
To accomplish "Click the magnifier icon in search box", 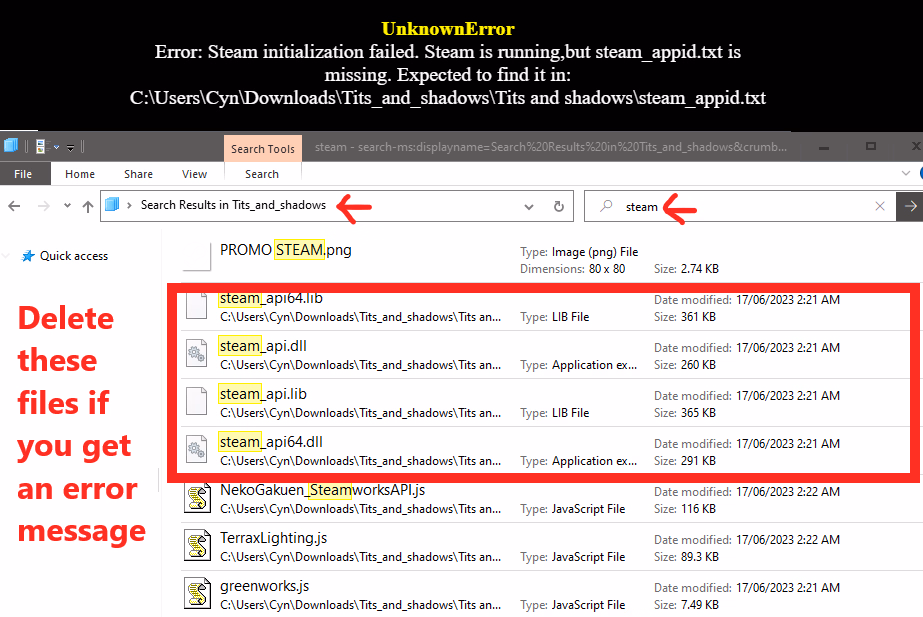I will pos(606,206).
